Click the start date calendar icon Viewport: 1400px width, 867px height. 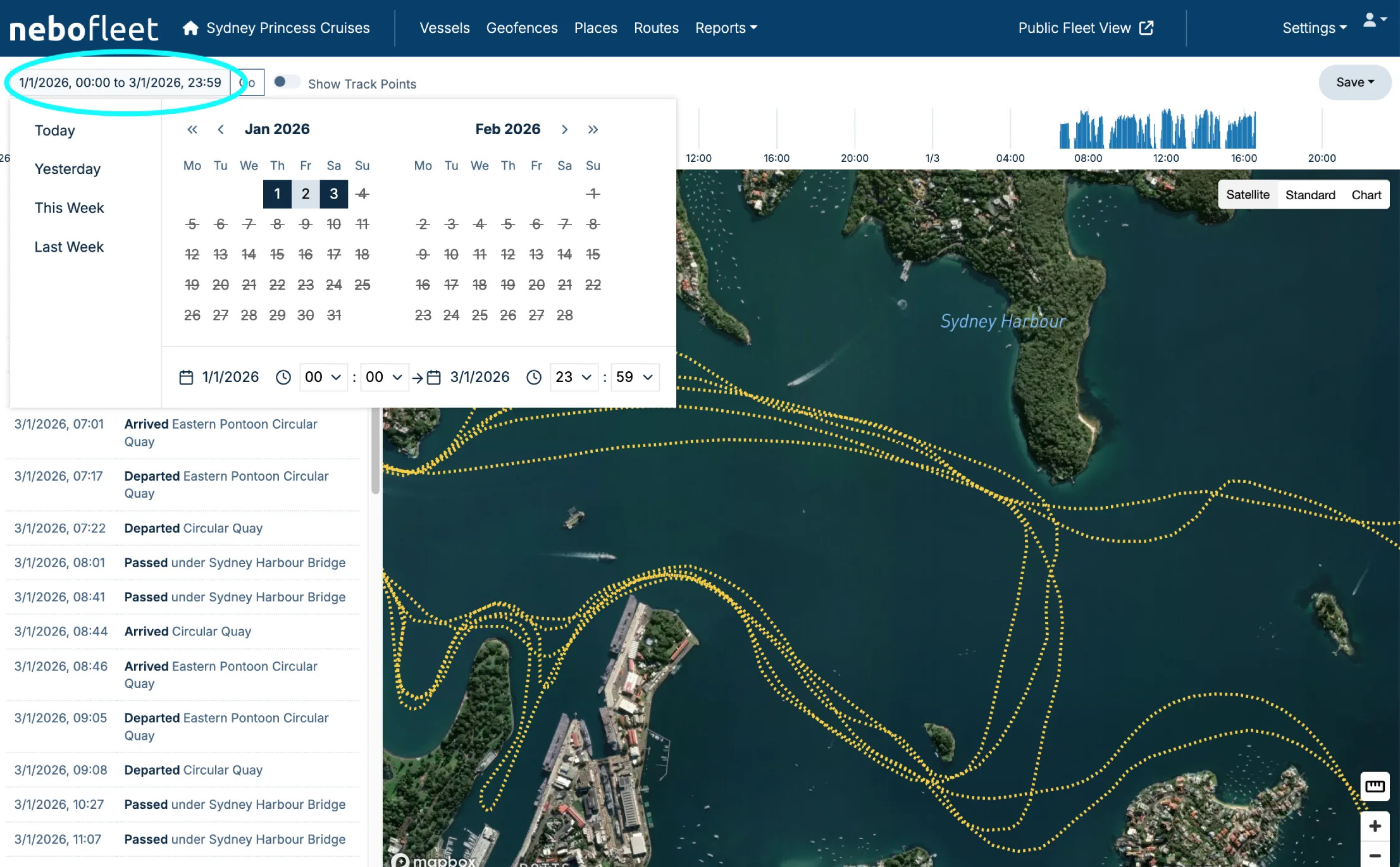[x=186, y=378]
